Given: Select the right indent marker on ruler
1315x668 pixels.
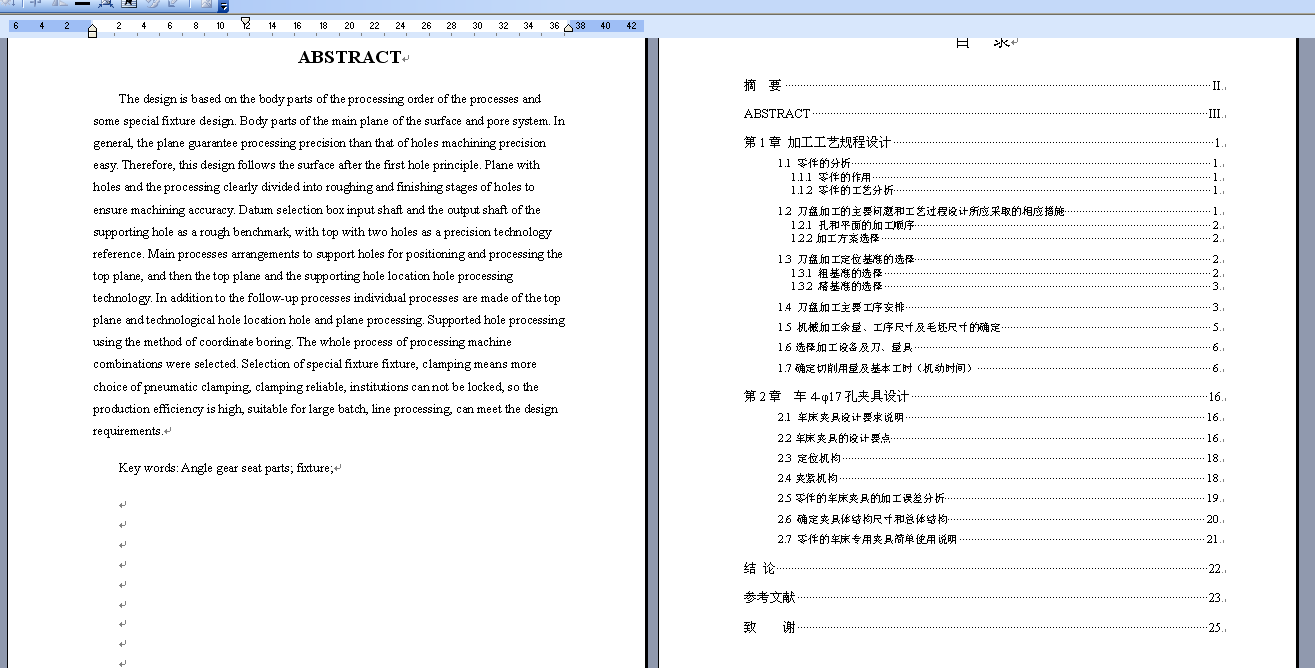Looking at the screenshot, I should tap(569, 28).
